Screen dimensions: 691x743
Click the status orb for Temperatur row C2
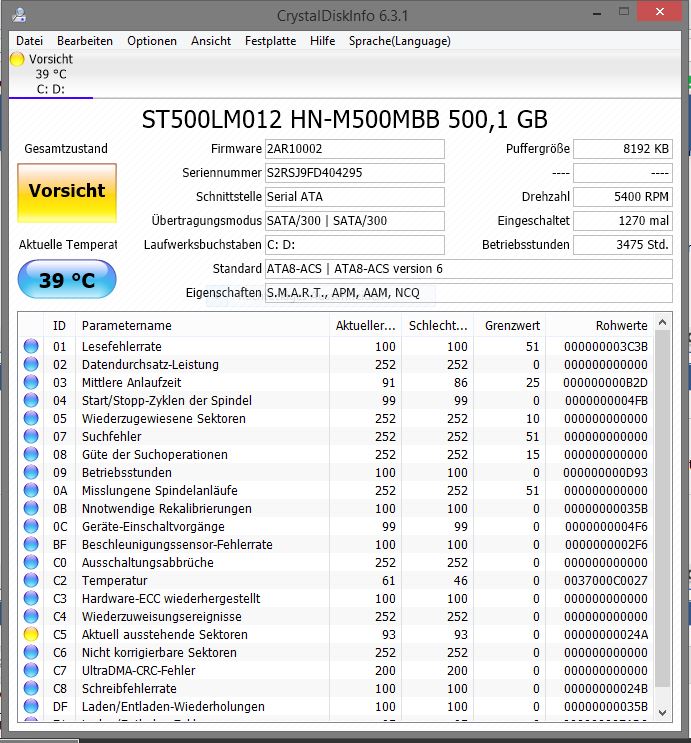click(31, 580)
